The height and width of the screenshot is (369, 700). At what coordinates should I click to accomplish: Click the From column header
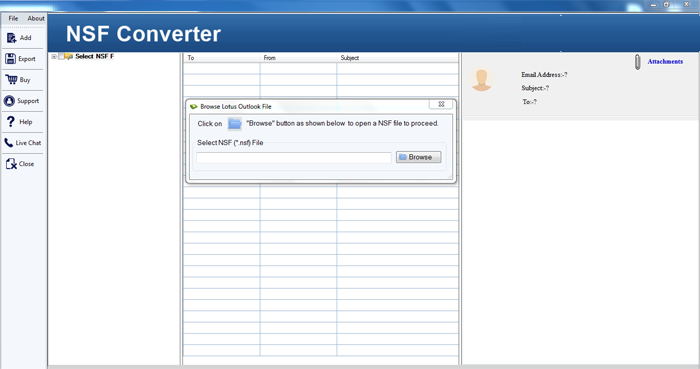click(x=298, y=58)
